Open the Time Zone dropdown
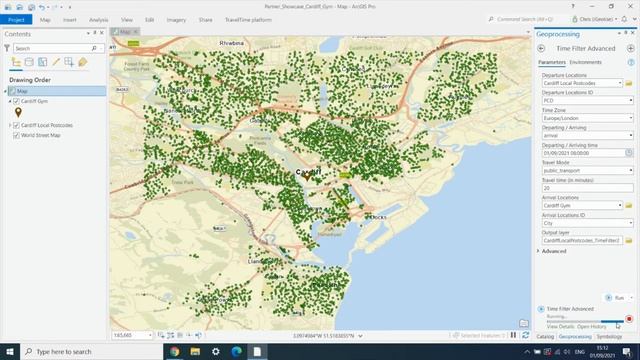 [631, 118]
